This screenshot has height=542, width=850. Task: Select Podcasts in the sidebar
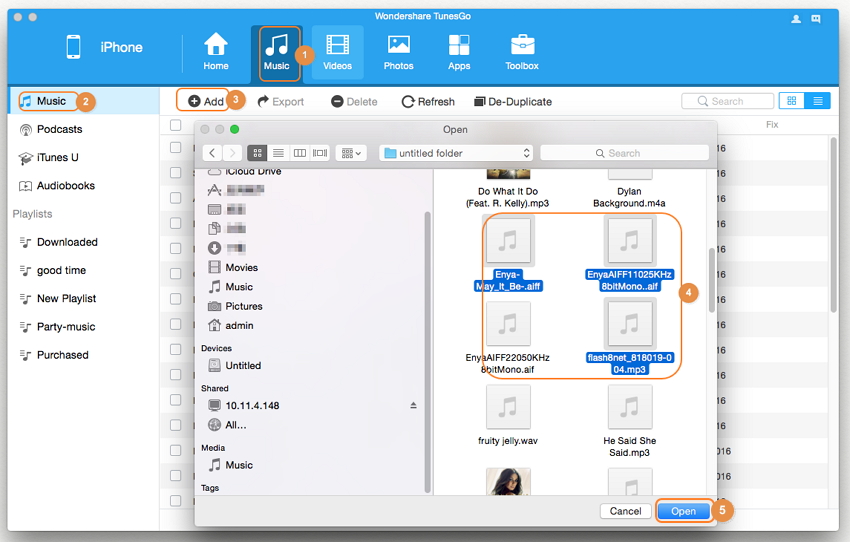click(59, 129)
